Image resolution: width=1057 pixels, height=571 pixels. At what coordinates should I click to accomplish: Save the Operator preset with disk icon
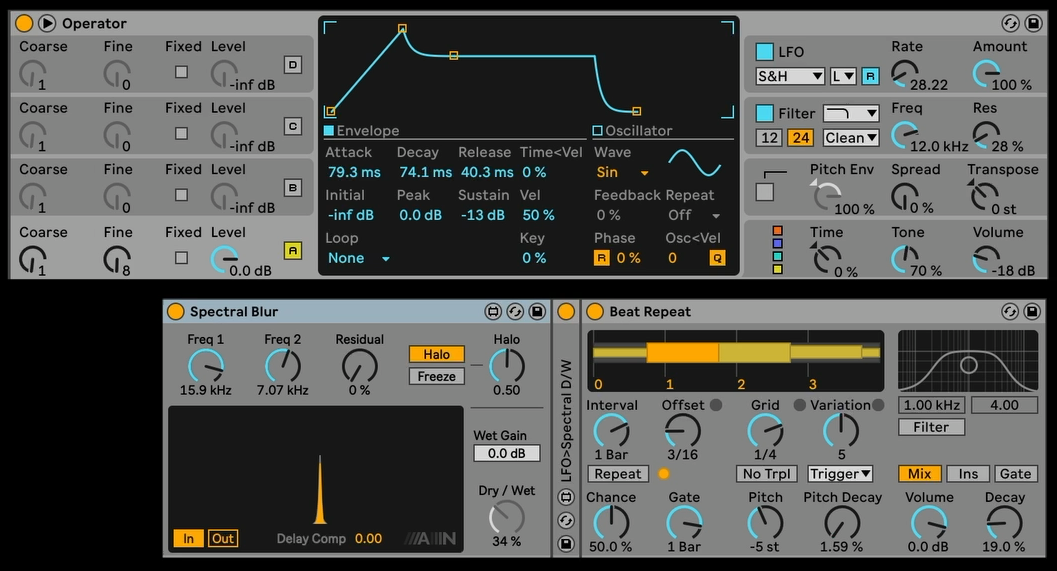click(1032, 23)
